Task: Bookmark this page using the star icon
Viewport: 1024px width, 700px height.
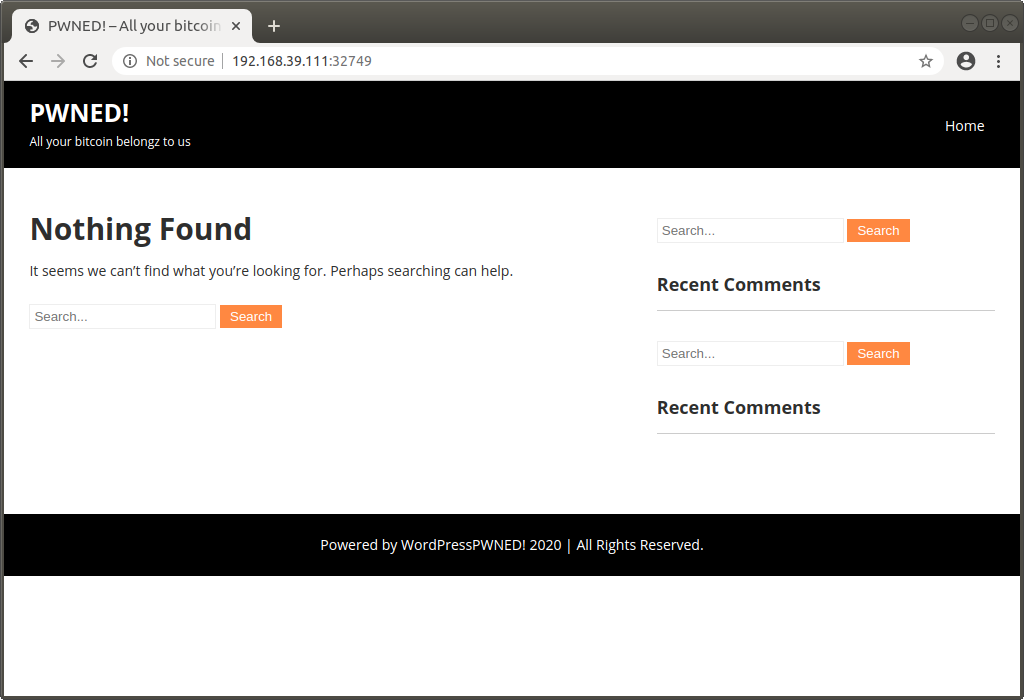Action: 925,61
